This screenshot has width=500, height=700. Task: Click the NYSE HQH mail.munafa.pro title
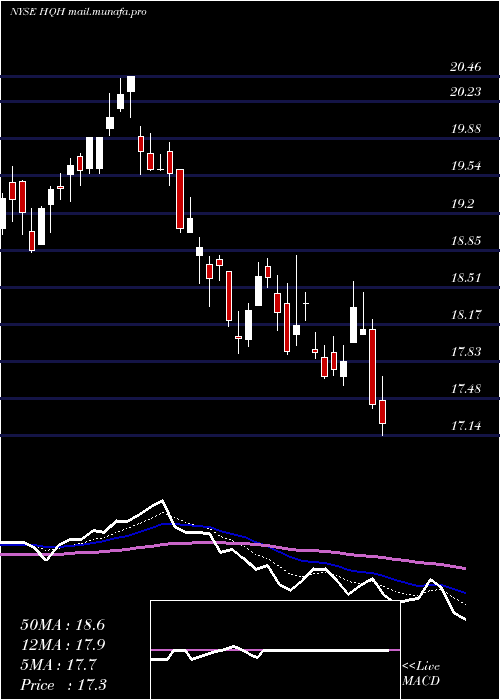[x=78, y=12]
